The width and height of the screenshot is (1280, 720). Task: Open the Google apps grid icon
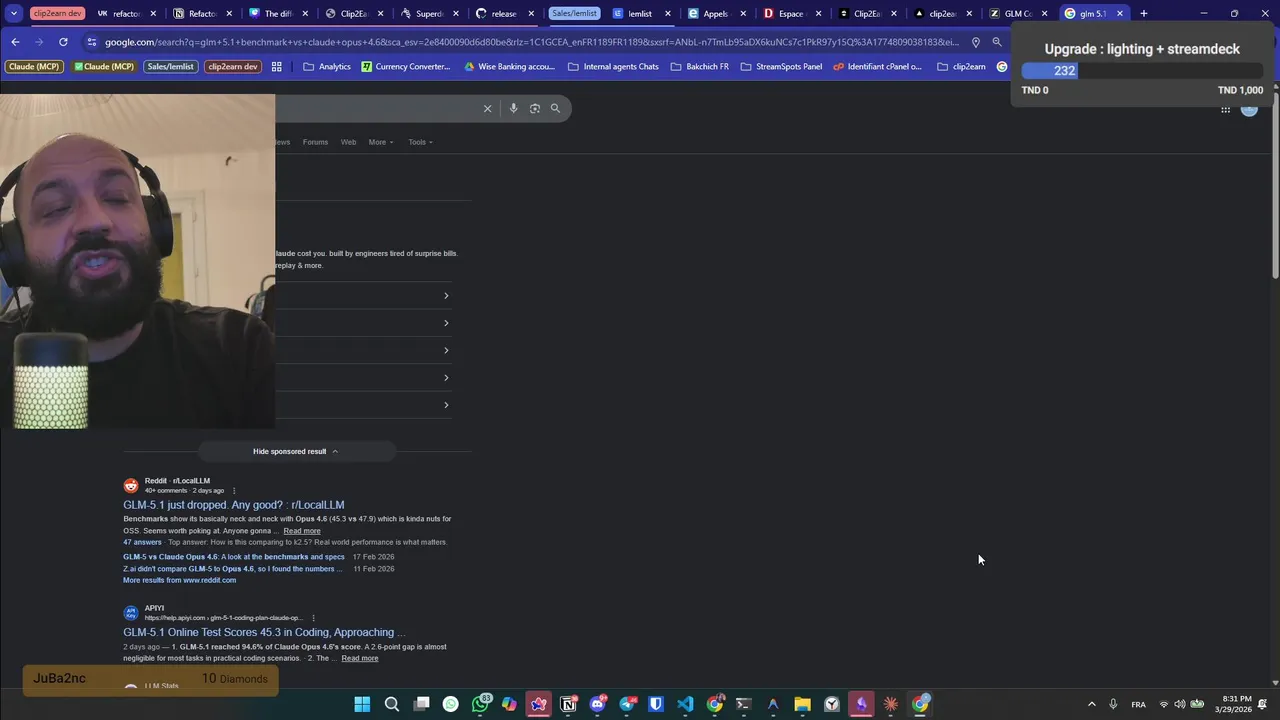pyautogui.click(x=1225, y=110)
